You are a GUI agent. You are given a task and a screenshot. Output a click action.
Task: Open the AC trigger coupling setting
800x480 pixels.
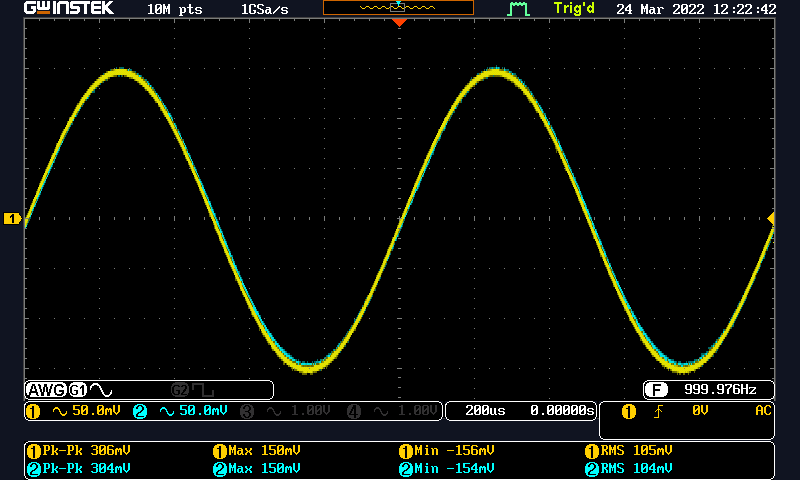click(762, 411)
